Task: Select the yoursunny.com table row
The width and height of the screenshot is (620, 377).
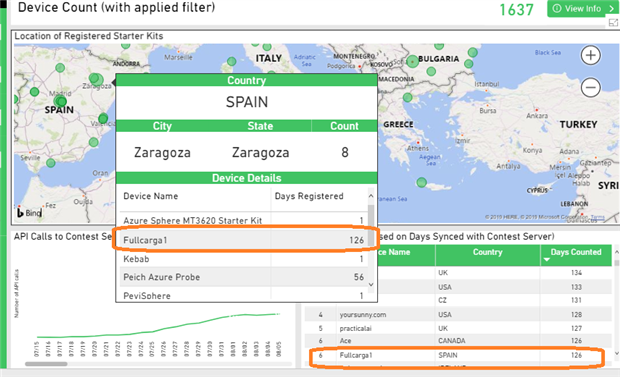Action: tap(458, 315)
